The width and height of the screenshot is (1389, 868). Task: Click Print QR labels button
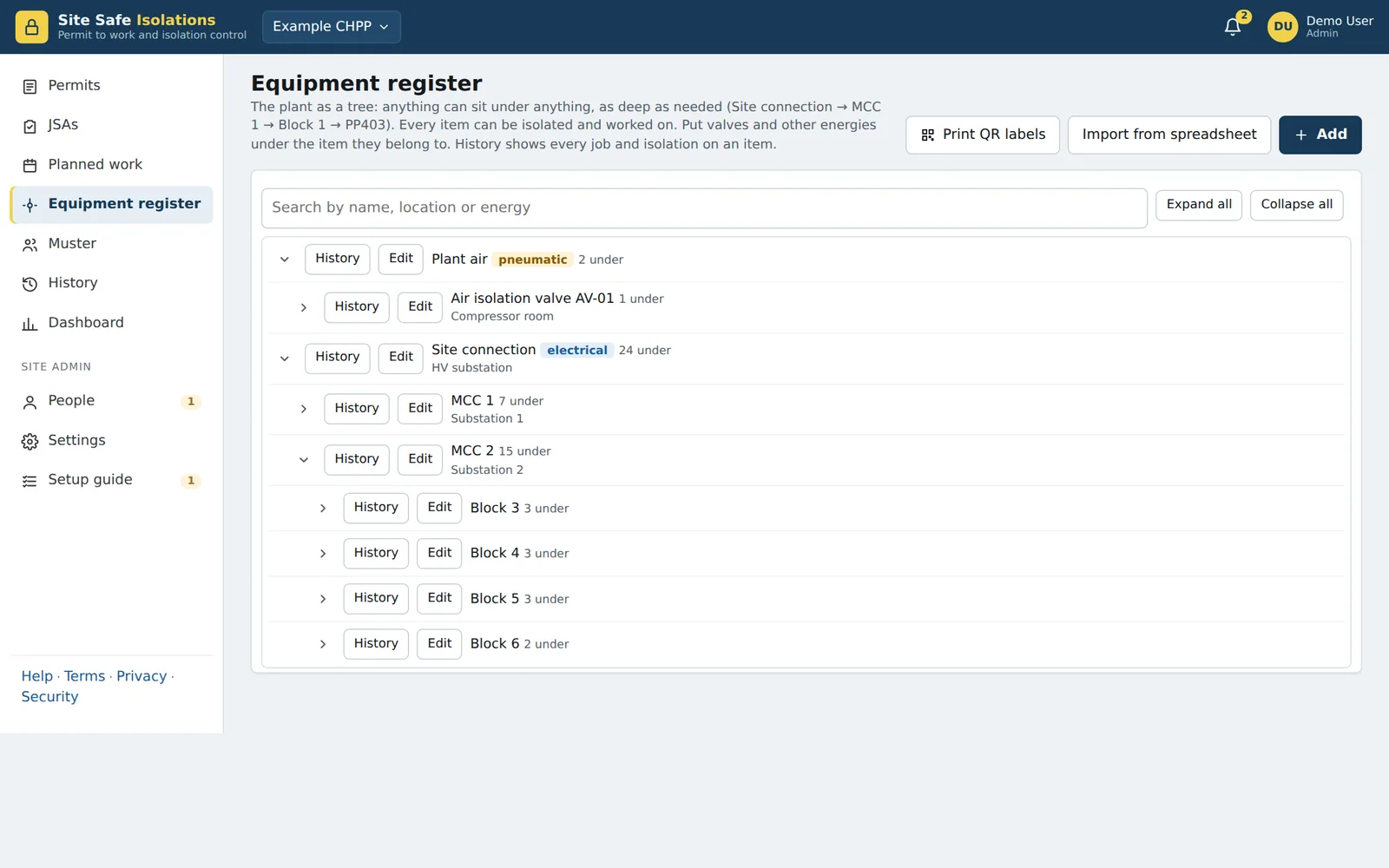pos(983,135)
